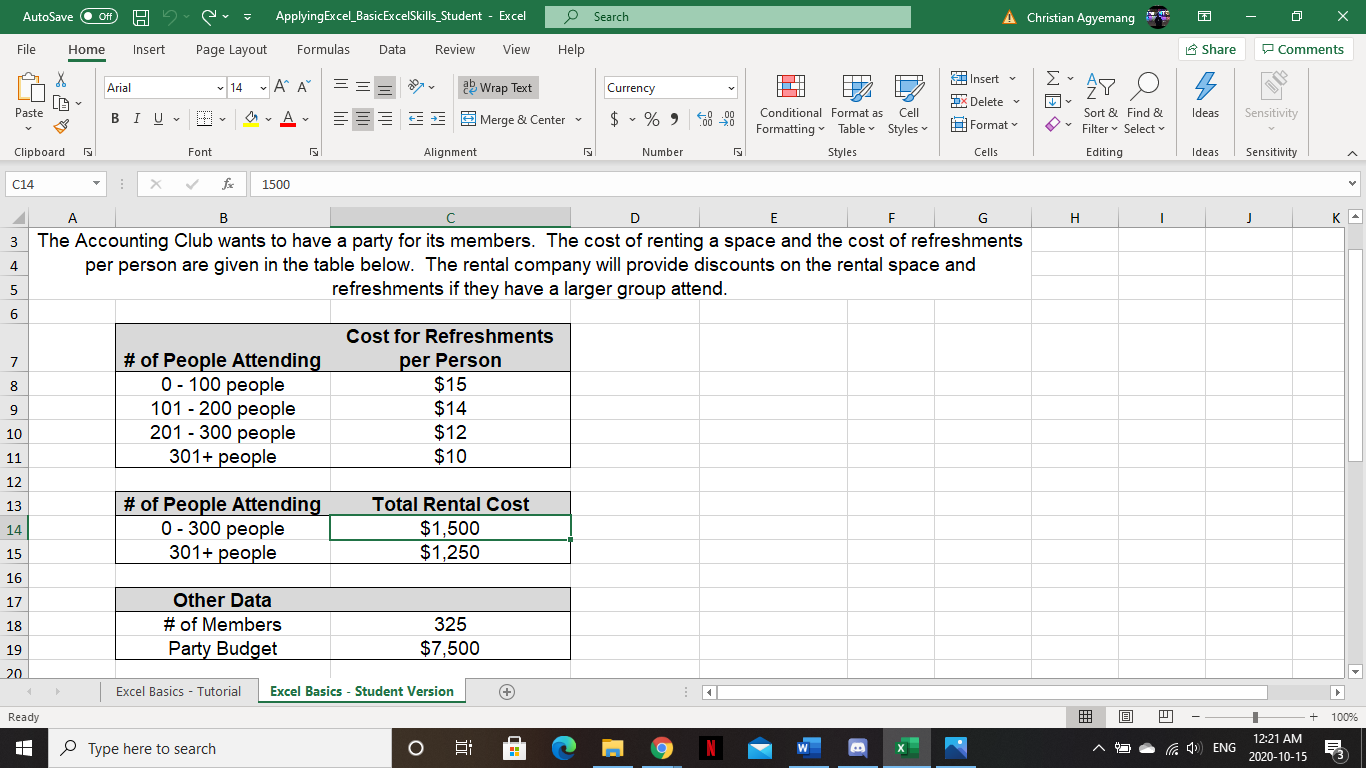
Task: Open the Sort & Filter menu
Action: click(1100, 104)
